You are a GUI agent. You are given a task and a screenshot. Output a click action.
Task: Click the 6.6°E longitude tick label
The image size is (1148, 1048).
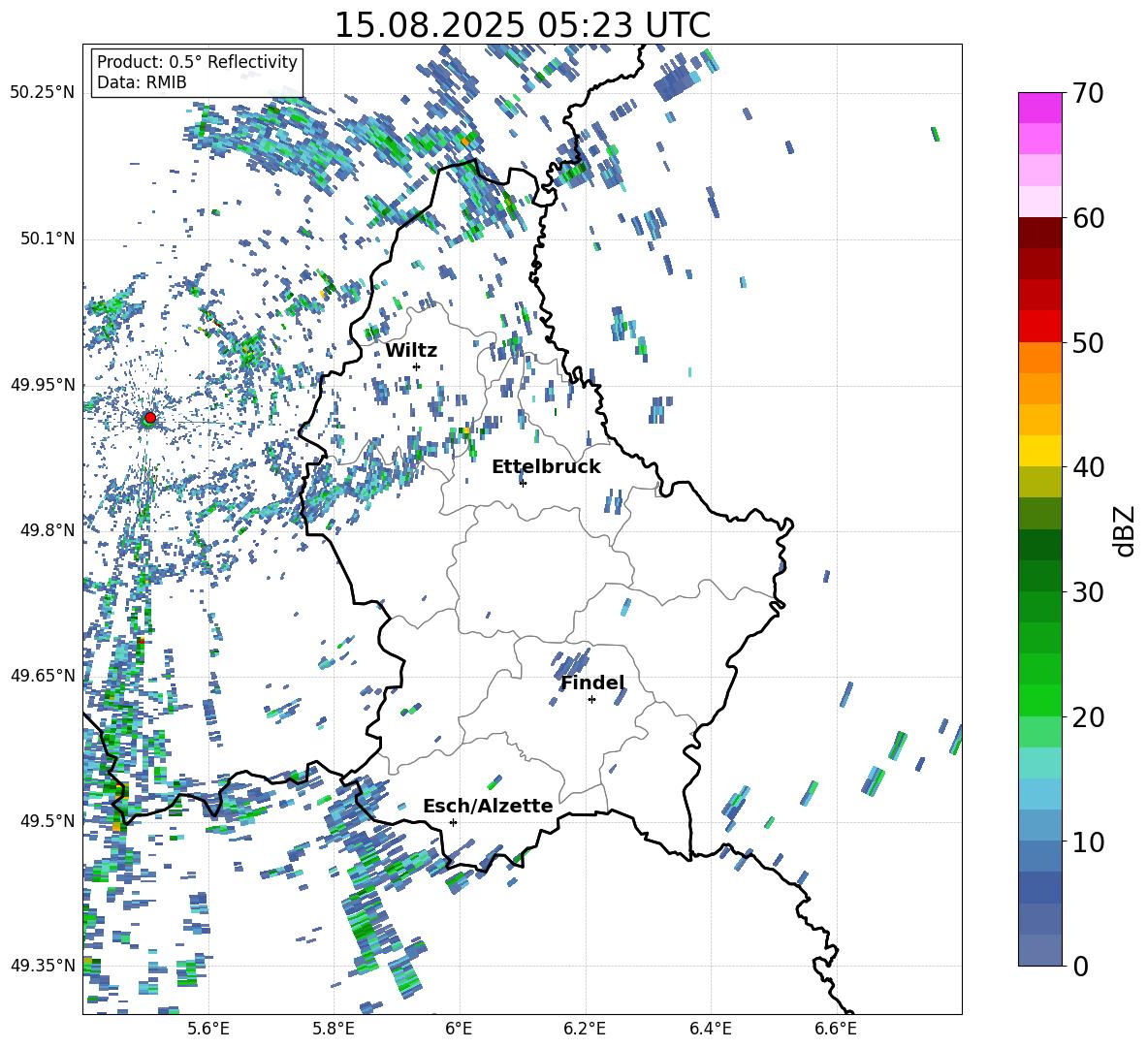coord(836,1029)
